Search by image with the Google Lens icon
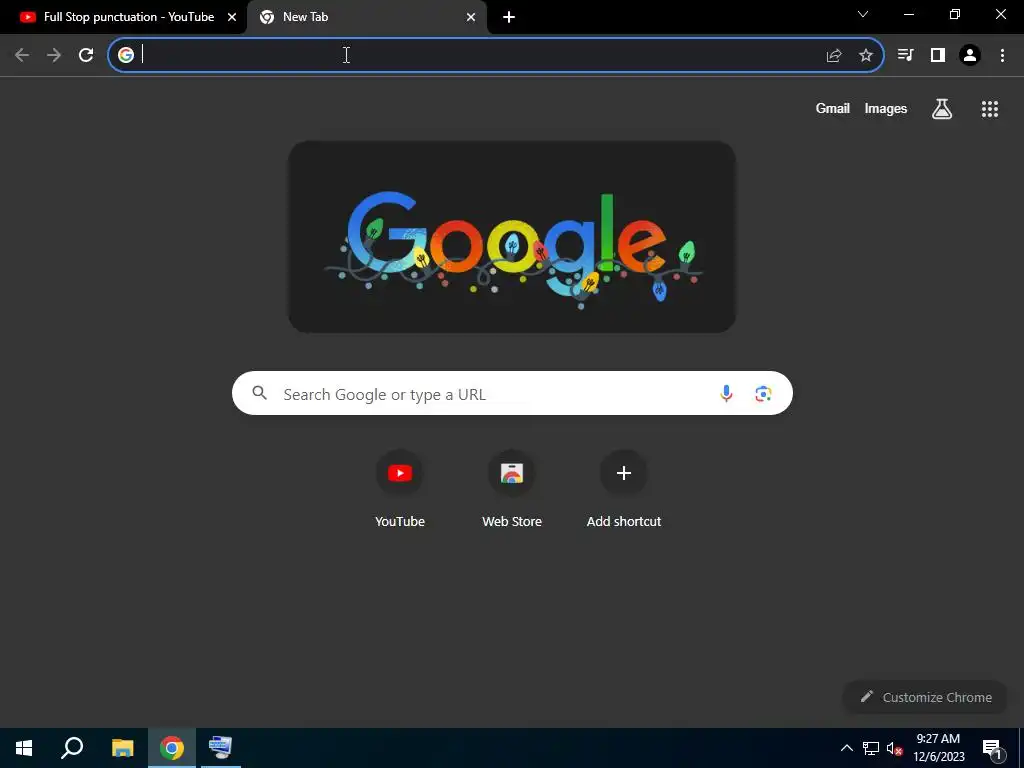The height and width of the screenshot is (768, 1024). click(x=763, y=394)
